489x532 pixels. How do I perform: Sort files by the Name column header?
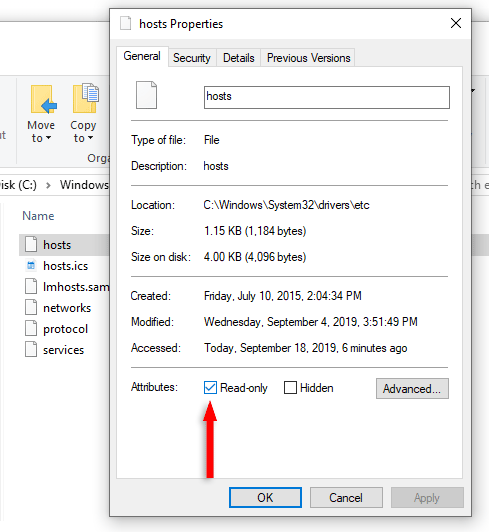pyautogui.click(x=38, y=216)
